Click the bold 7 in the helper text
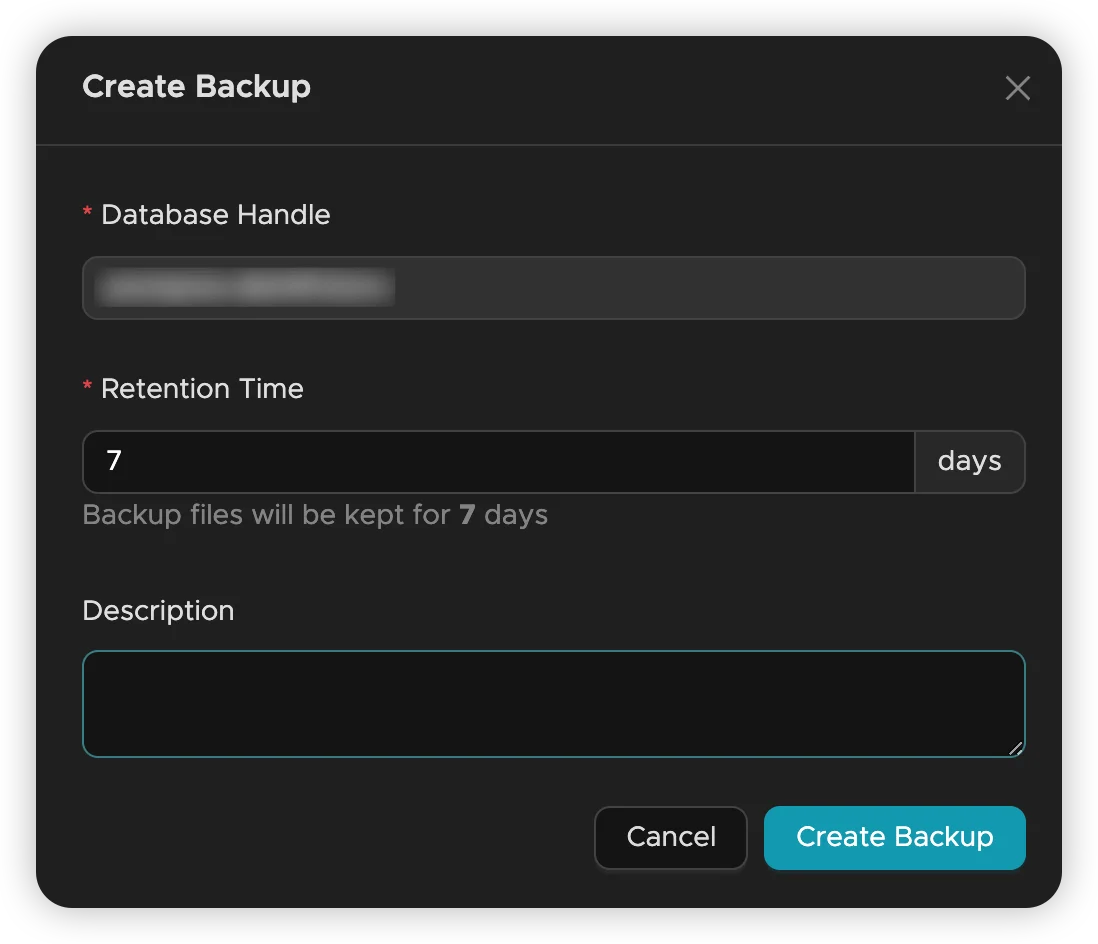The image size is (1098, 944). coord(467,515)
